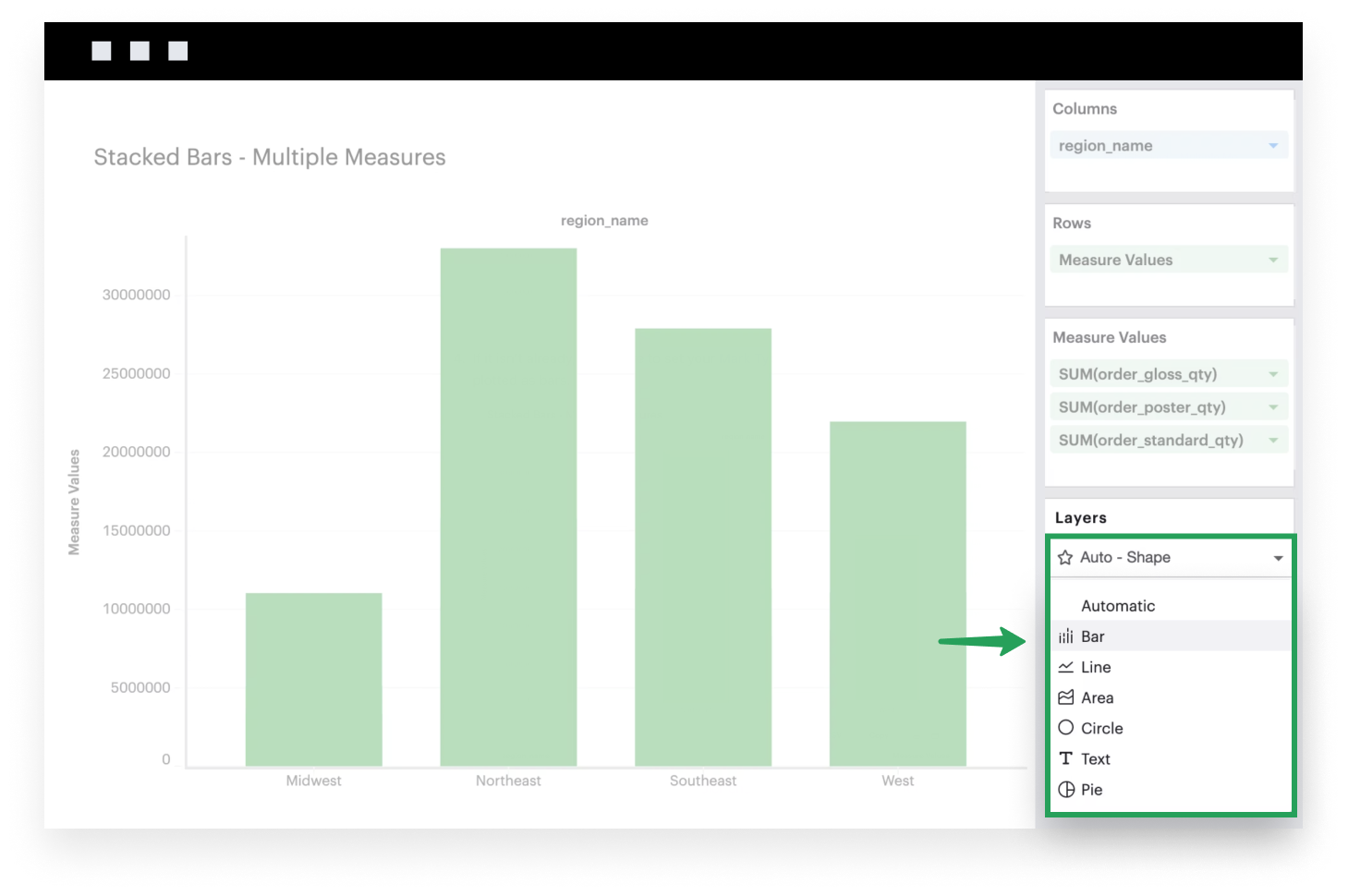Select Automatic from the shape menu
The height and width of the screenshot is (896, 1348).
(x=1118, y=606)
